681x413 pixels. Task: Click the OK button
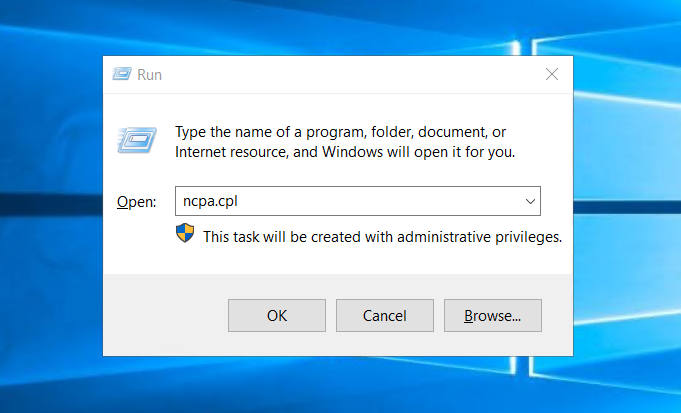277,315
